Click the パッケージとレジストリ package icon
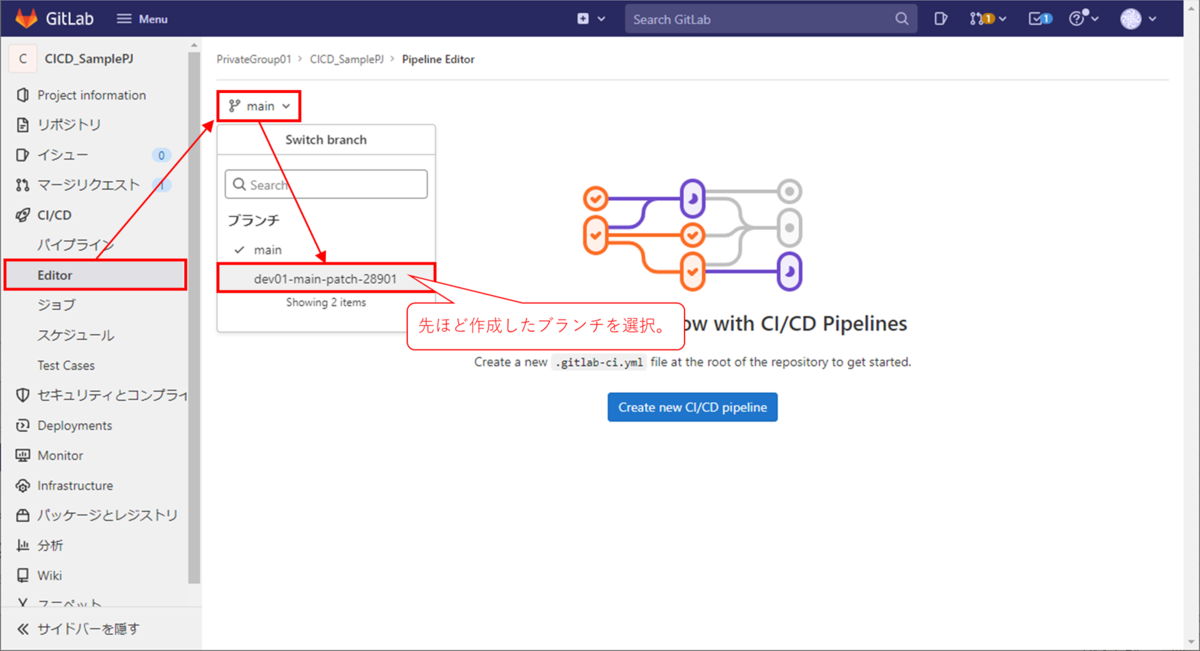This screenshot has width=1200, height=651. (x=23, y=515)
